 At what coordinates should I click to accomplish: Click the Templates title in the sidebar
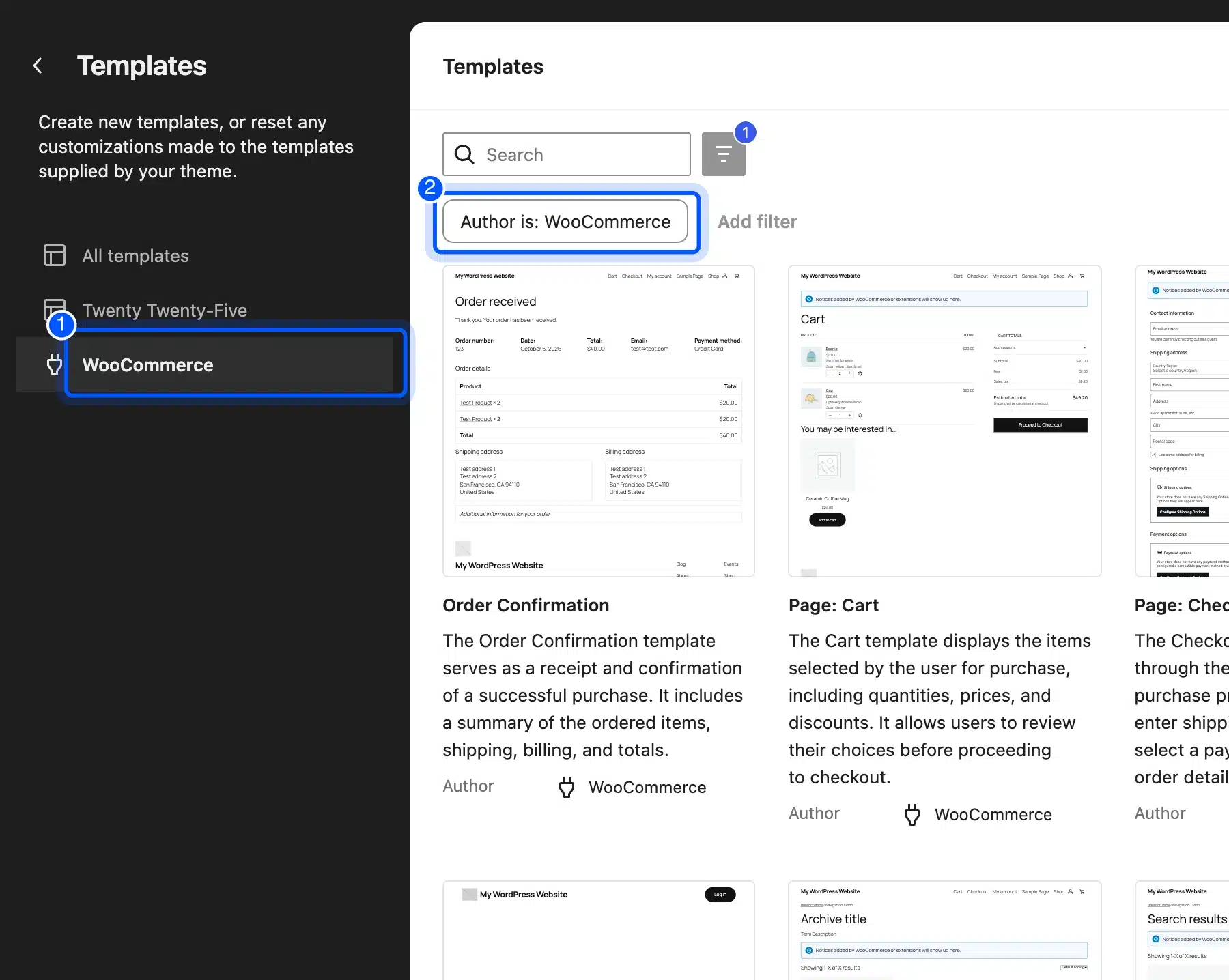click(141, 66)
